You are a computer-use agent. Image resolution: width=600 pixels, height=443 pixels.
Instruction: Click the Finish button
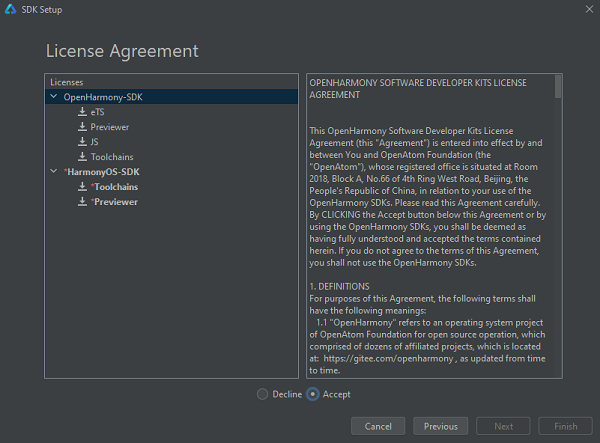(x=565, y=426)
